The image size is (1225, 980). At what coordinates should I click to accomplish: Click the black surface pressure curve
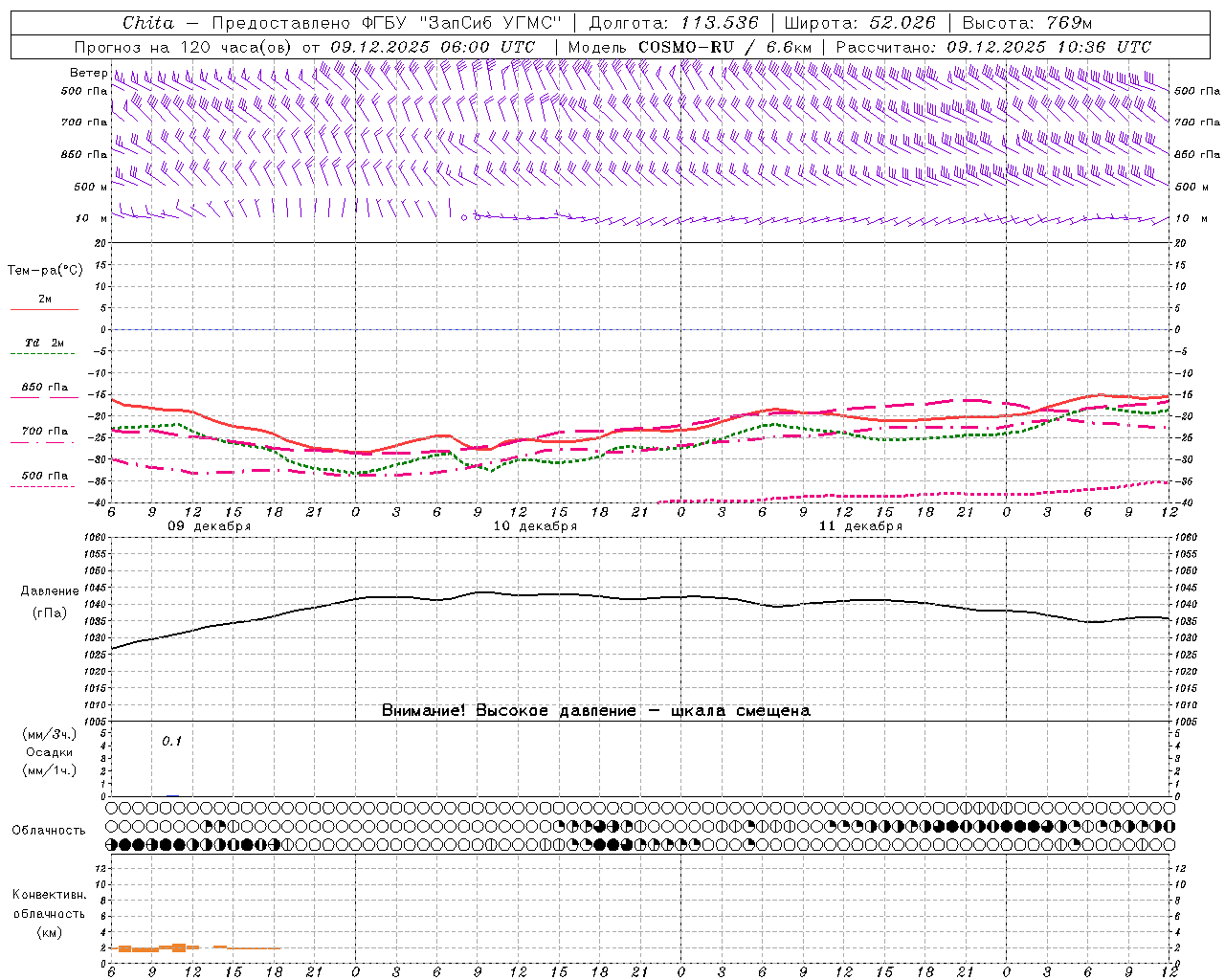(640, 599)
